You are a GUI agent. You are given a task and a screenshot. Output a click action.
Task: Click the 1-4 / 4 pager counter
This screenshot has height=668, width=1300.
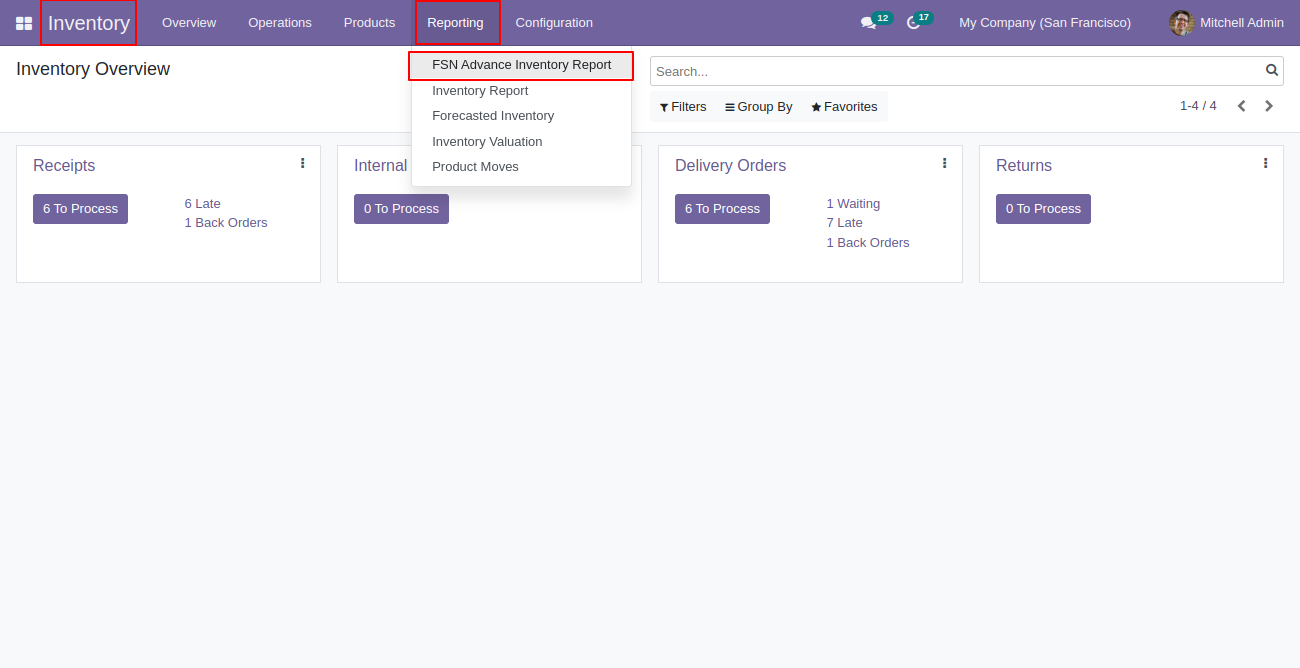click(x=1198, y=106)
